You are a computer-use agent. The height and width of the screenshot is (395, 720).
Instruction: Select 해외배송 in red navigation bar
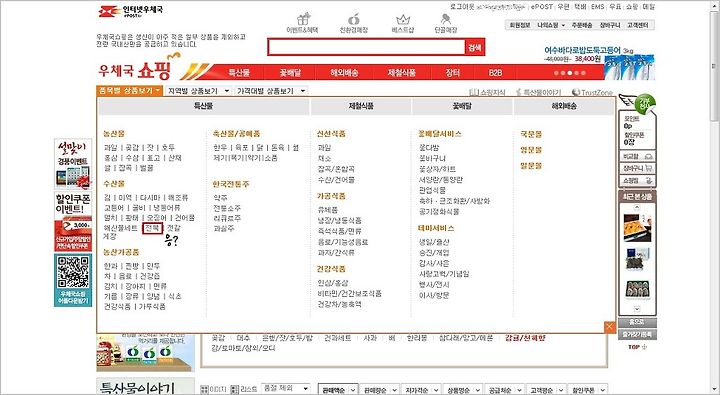[x=344, y=73]
